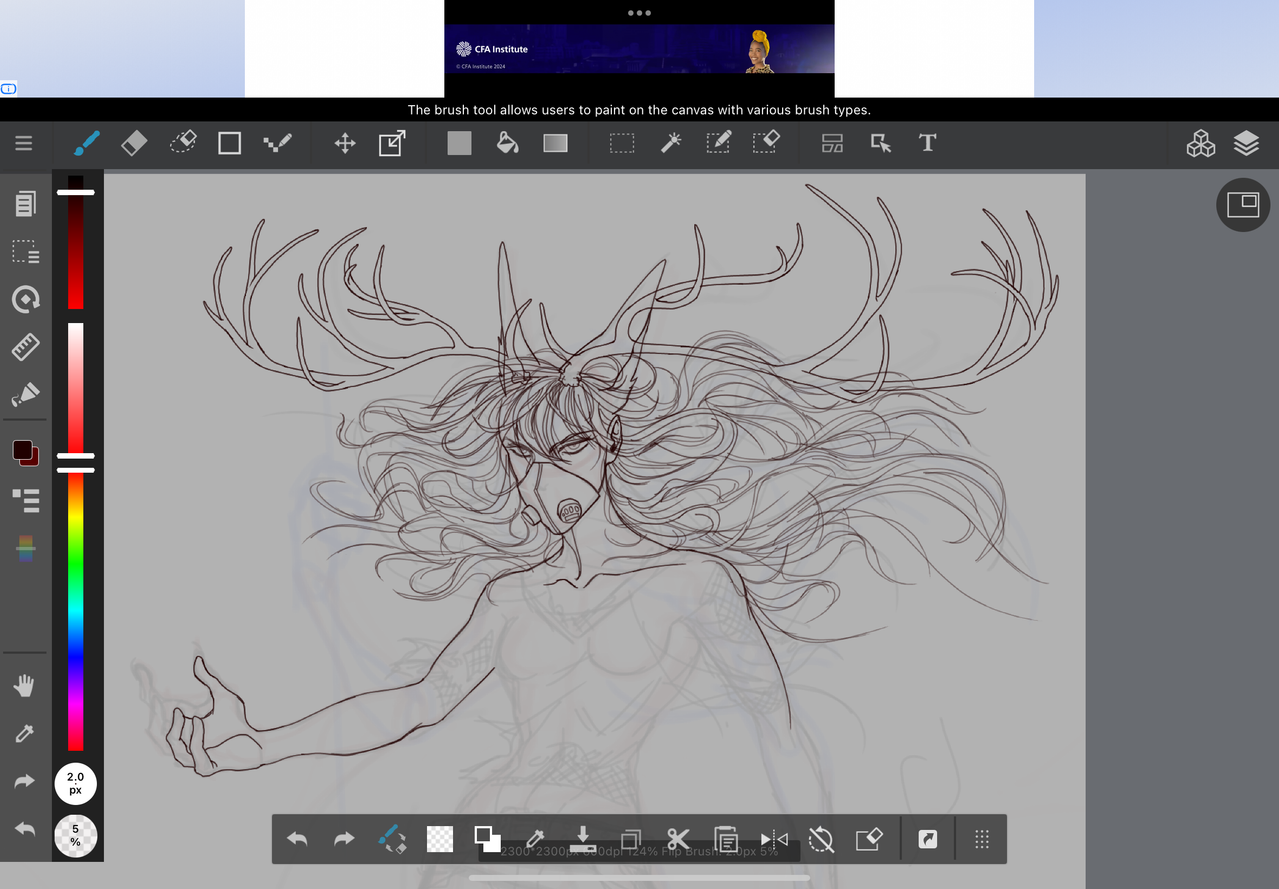Open the ruler snap settings
This screenshot has width=1279, height=889.
point(25,347)
